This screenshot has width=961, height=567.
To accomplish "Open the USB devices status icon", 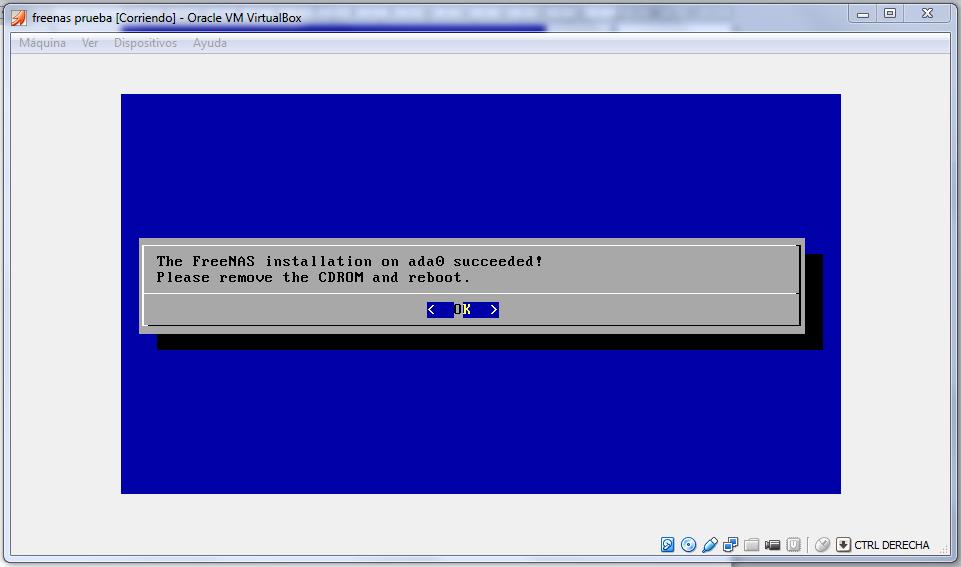I will 710,545.
